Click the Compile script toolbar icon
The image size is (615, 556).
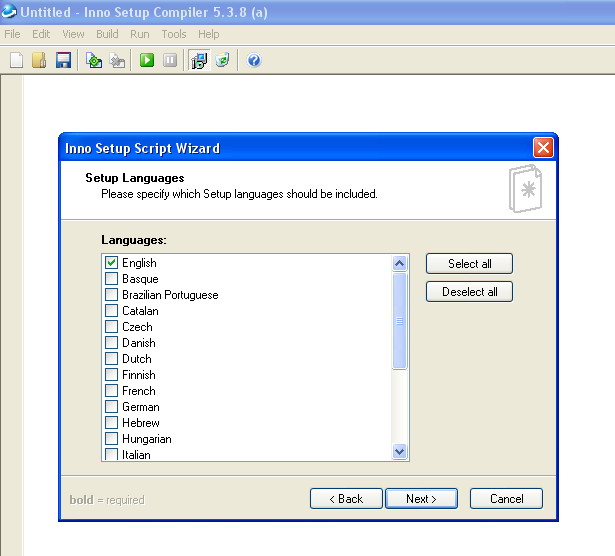[94, 60]
